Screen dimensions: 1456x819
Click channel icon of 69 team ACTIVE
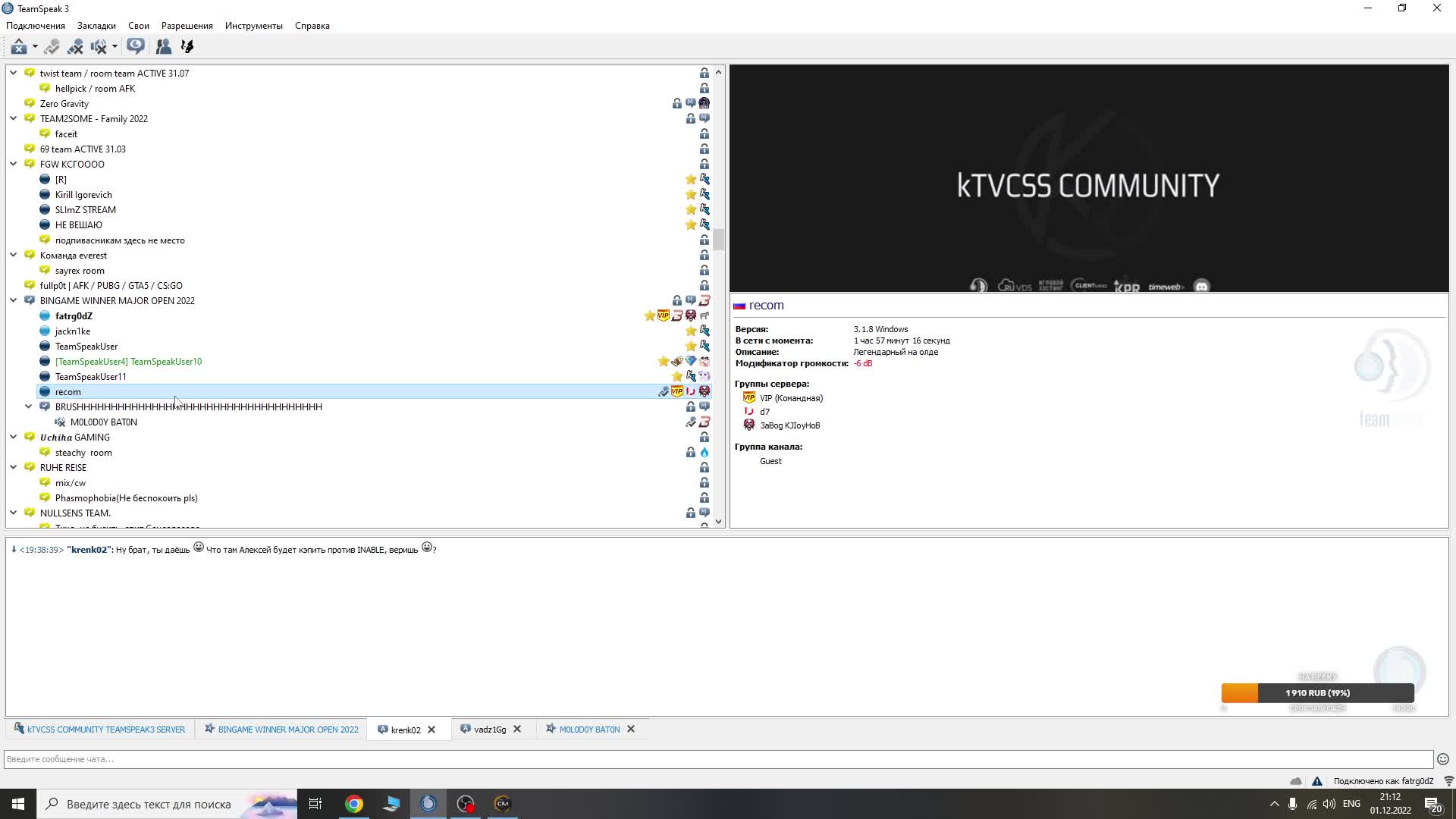[x=30, y=149]
